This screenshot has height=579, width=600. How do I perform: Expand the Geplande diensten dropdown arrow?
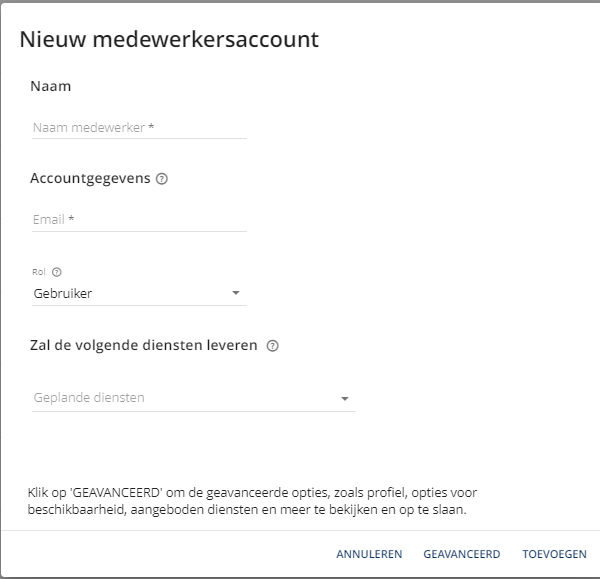point(345,399)
